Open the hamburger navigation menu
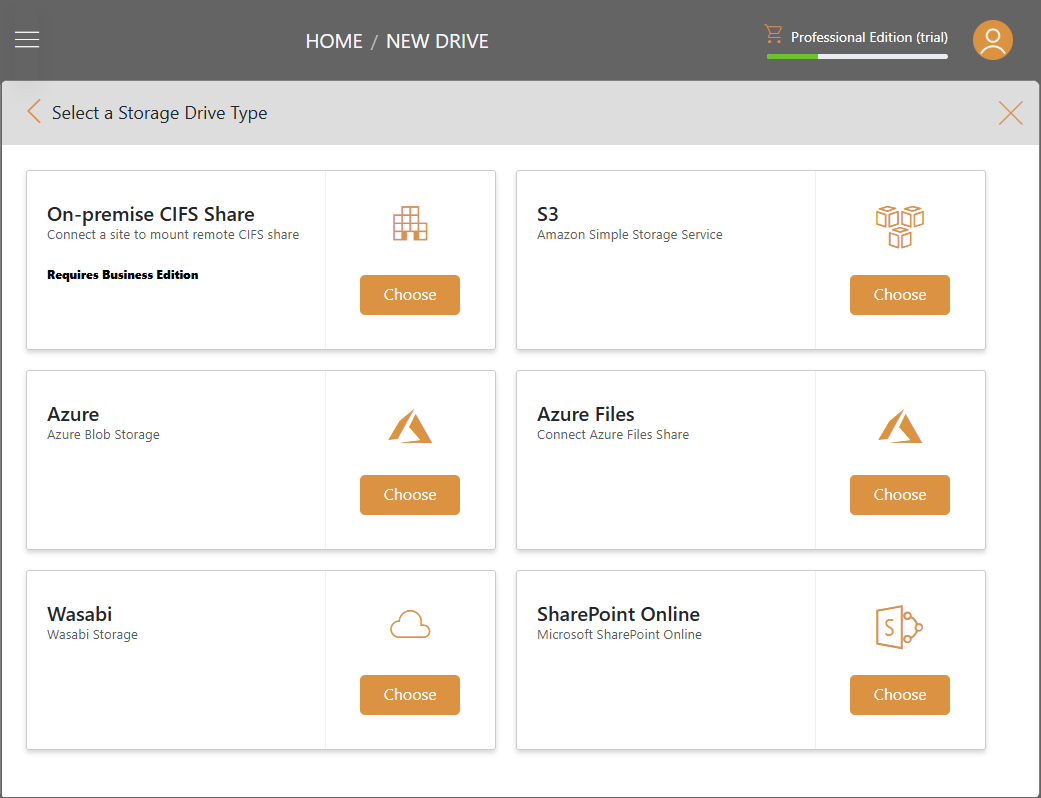Viewport: 1041px width, 798px height. 27,40
